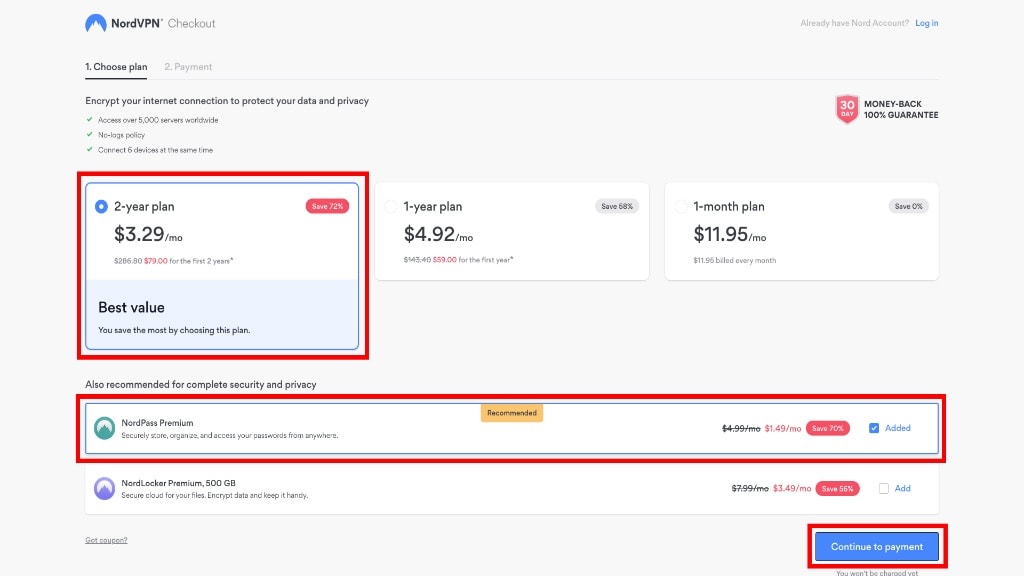Viewport: 1024px width, 576px height.
Task: Click Already have Nord Account? text
Action: 854,23
